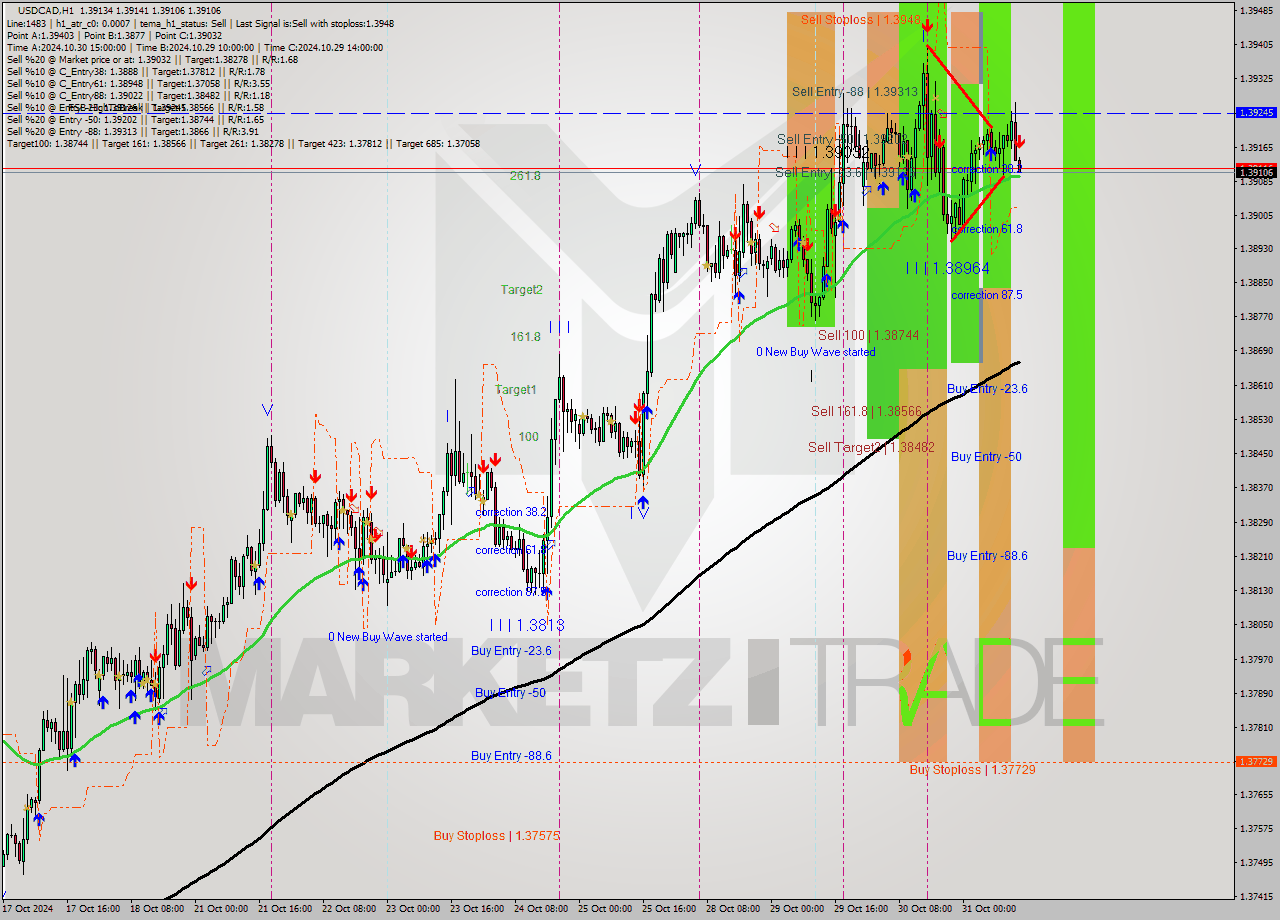
Task: Click the green 'Target2' label
Action: pyautogui.click(x=522, y=290)
